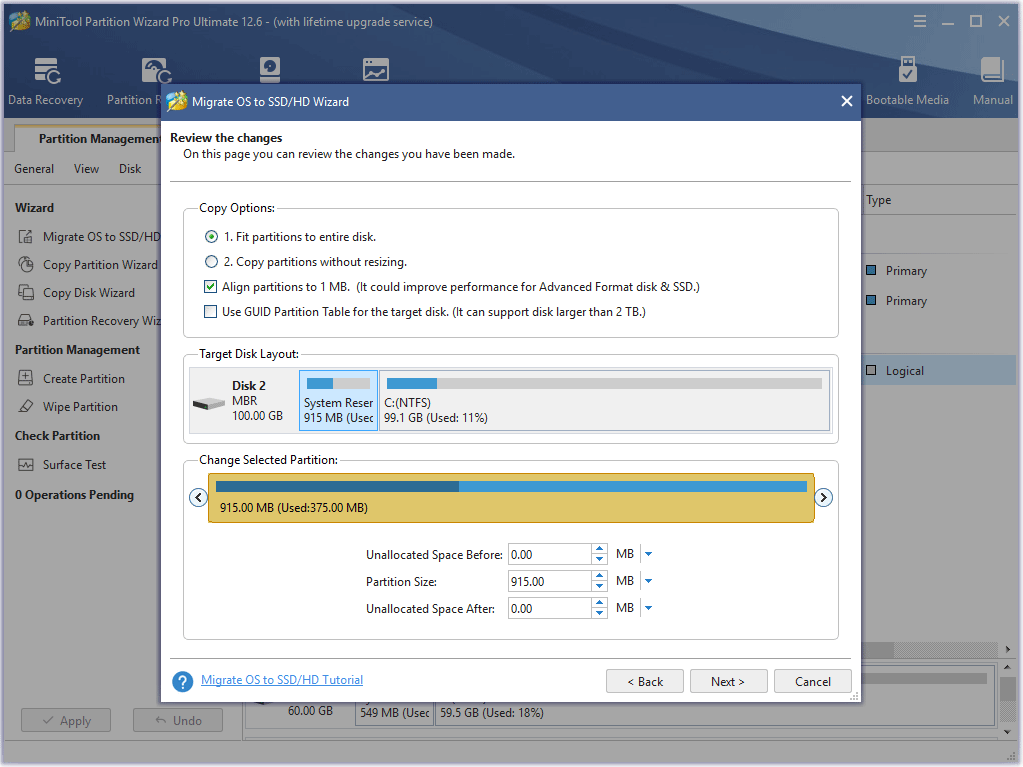Click the Next button
Viewport: 1023px width, 767px height.
click(728, 682)
